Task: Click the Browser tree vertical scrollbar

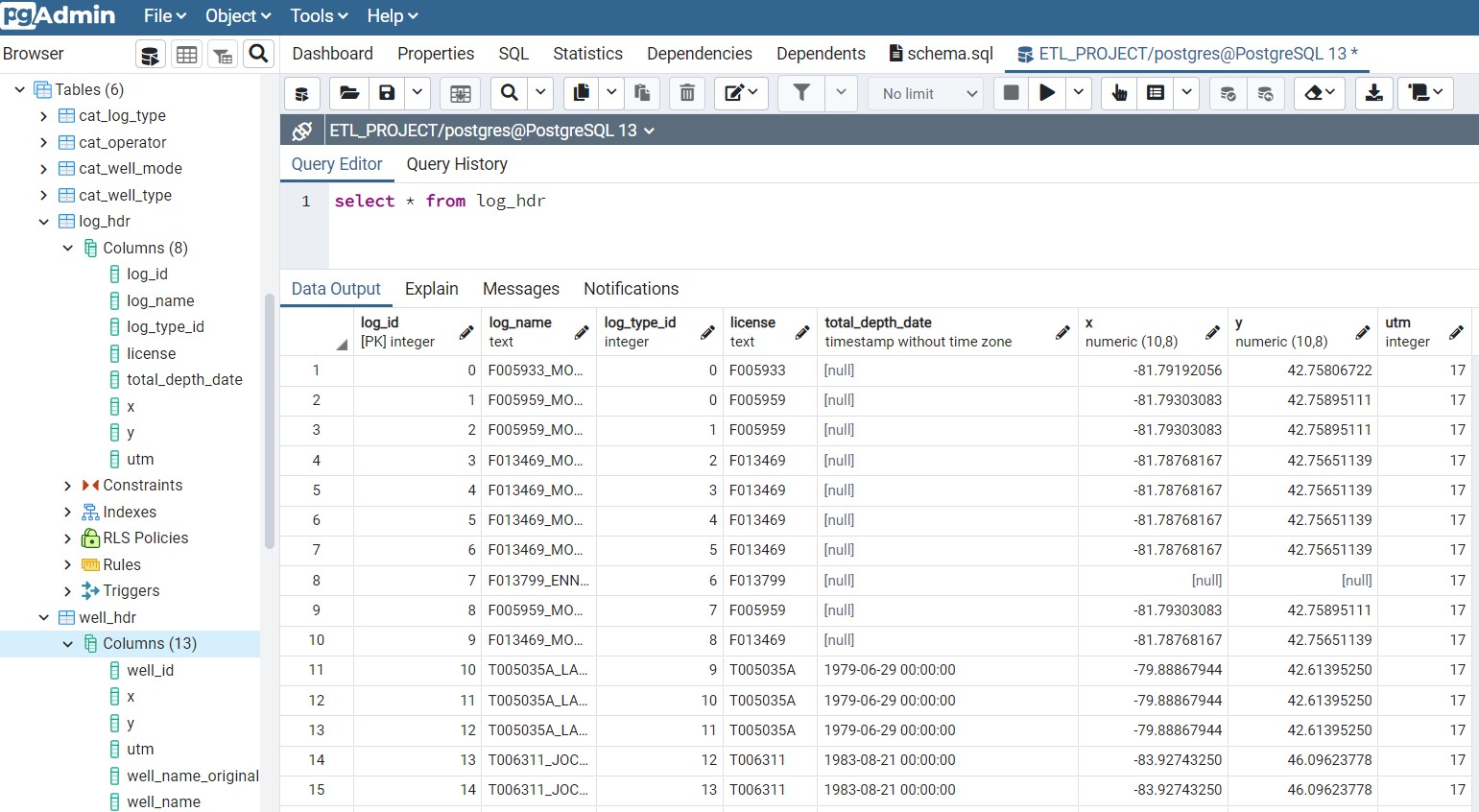Action: point(270,421)
